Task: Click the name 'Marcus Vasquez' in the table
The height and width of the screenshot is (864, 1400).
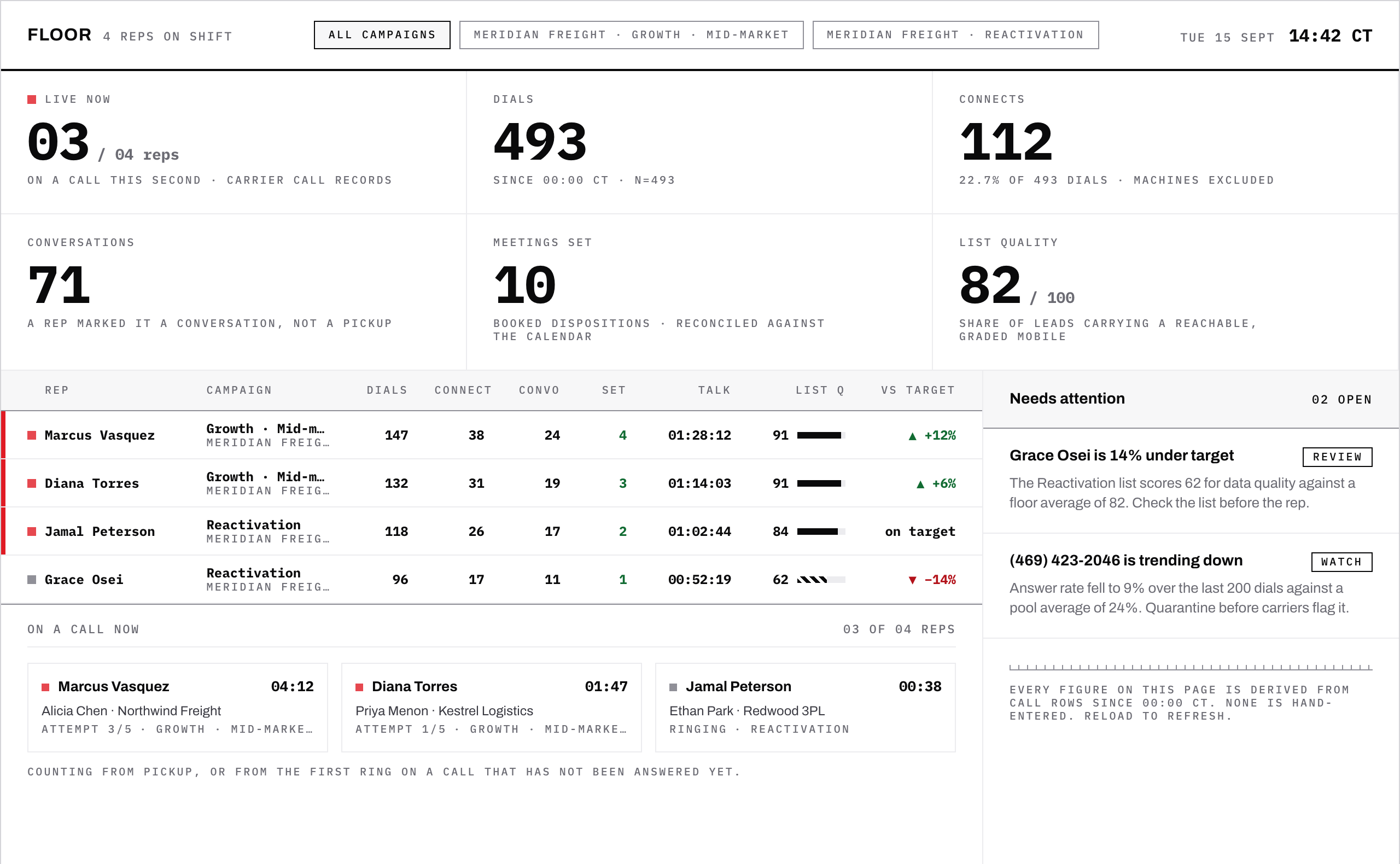Action: [x=100, y=435]
